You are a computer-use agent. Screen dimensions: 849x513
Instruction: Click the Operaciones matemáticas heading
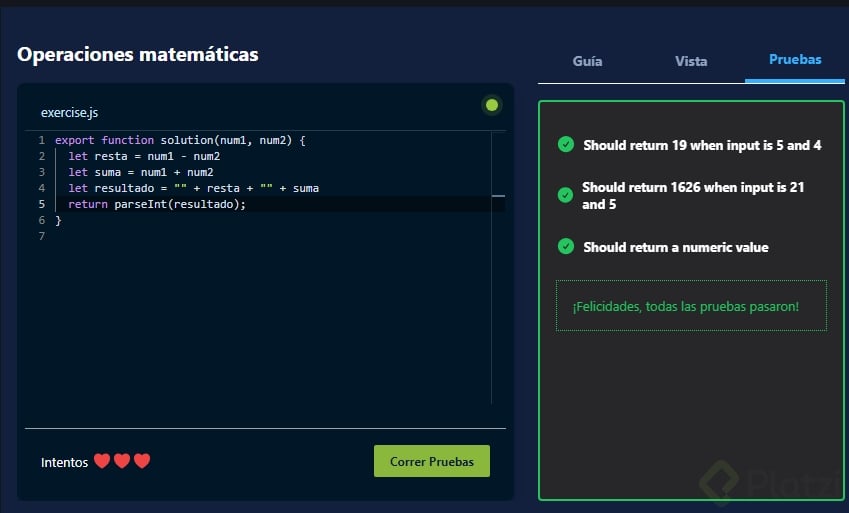138,55
